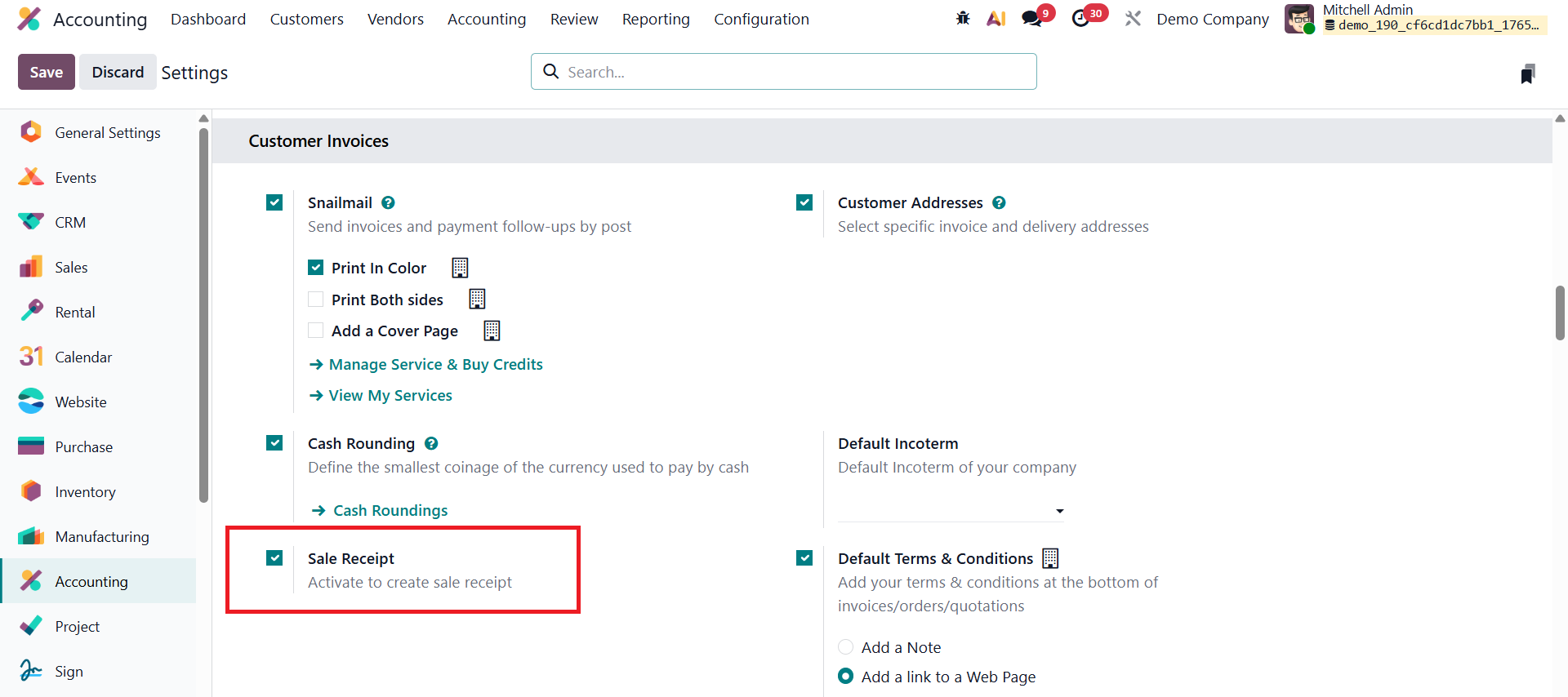Click the Snailmail help question icon

click(389, 202)
